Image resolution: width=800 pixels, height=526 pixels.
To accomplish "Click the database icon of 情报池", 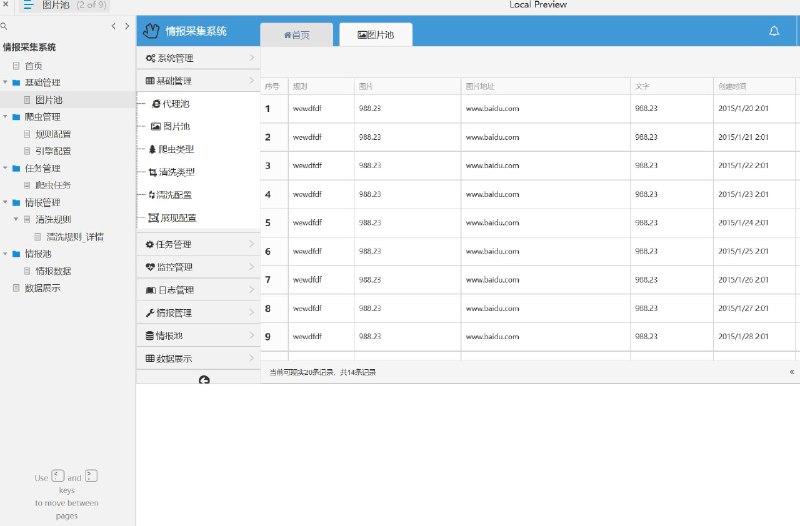I will 149,336.
